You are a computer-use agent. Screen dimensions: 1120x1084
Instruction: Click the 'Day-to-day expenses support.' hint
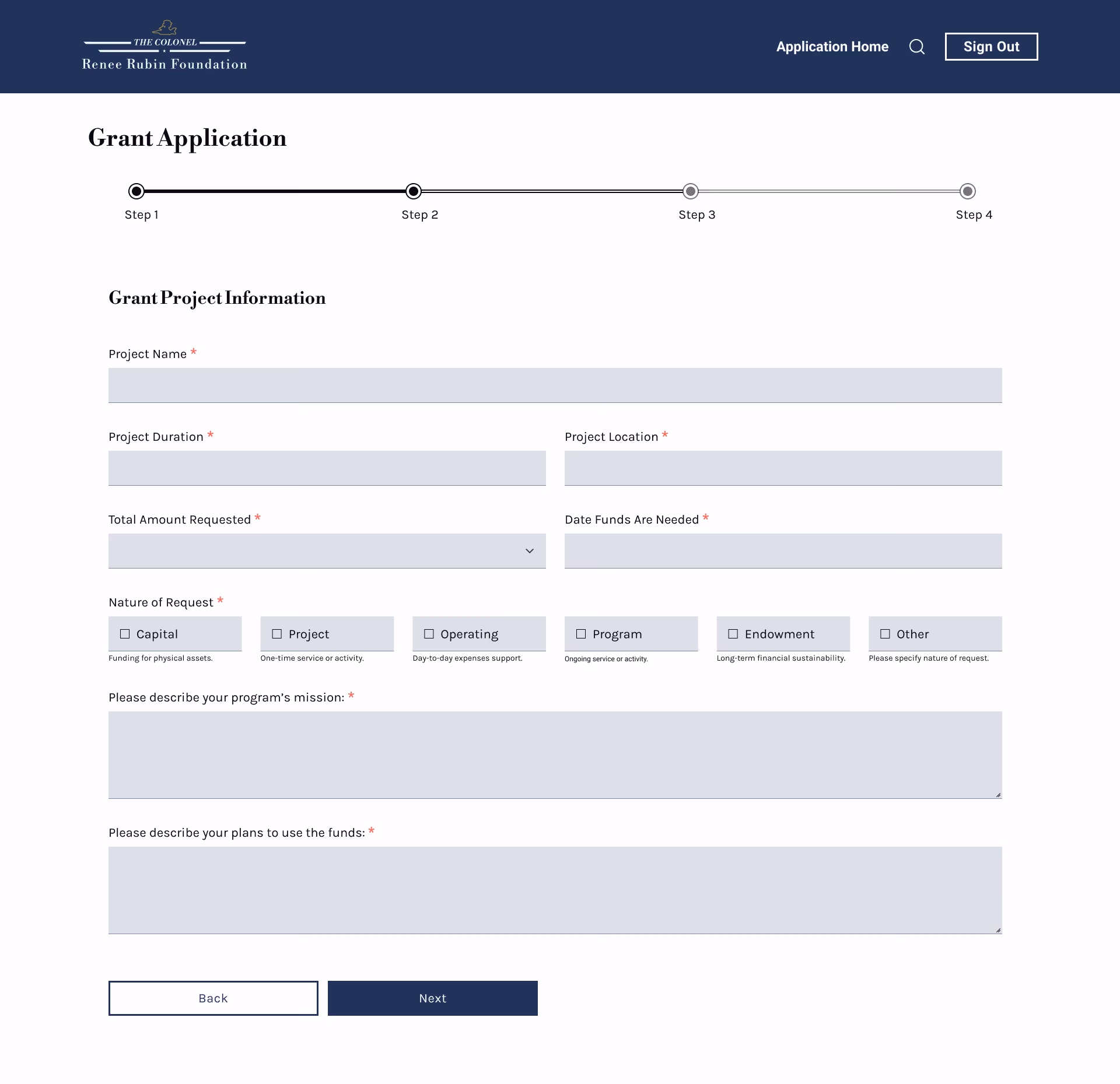tap(467, 658)
